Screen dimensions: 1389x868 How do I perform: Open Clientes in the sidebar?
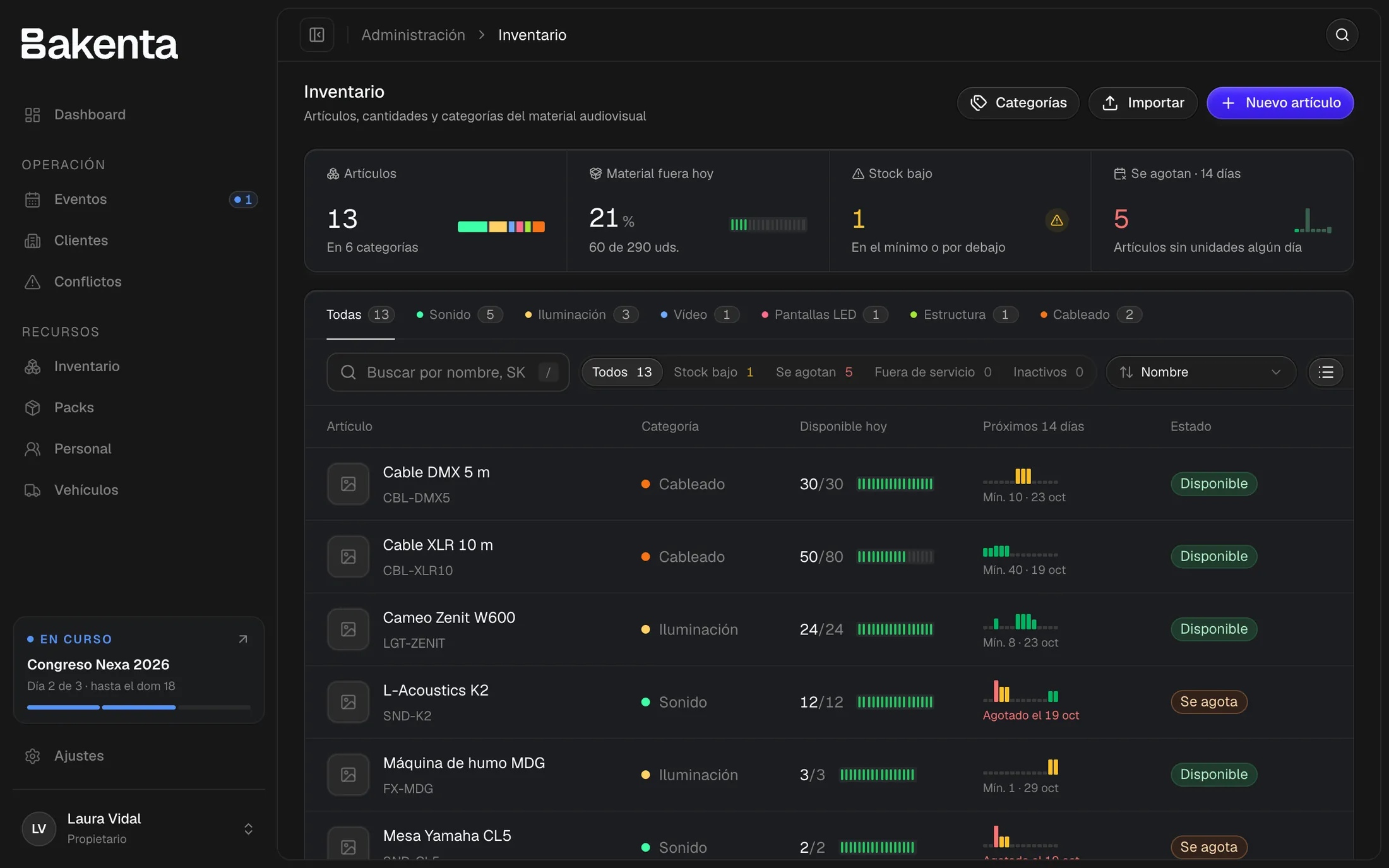click(138, 241)
